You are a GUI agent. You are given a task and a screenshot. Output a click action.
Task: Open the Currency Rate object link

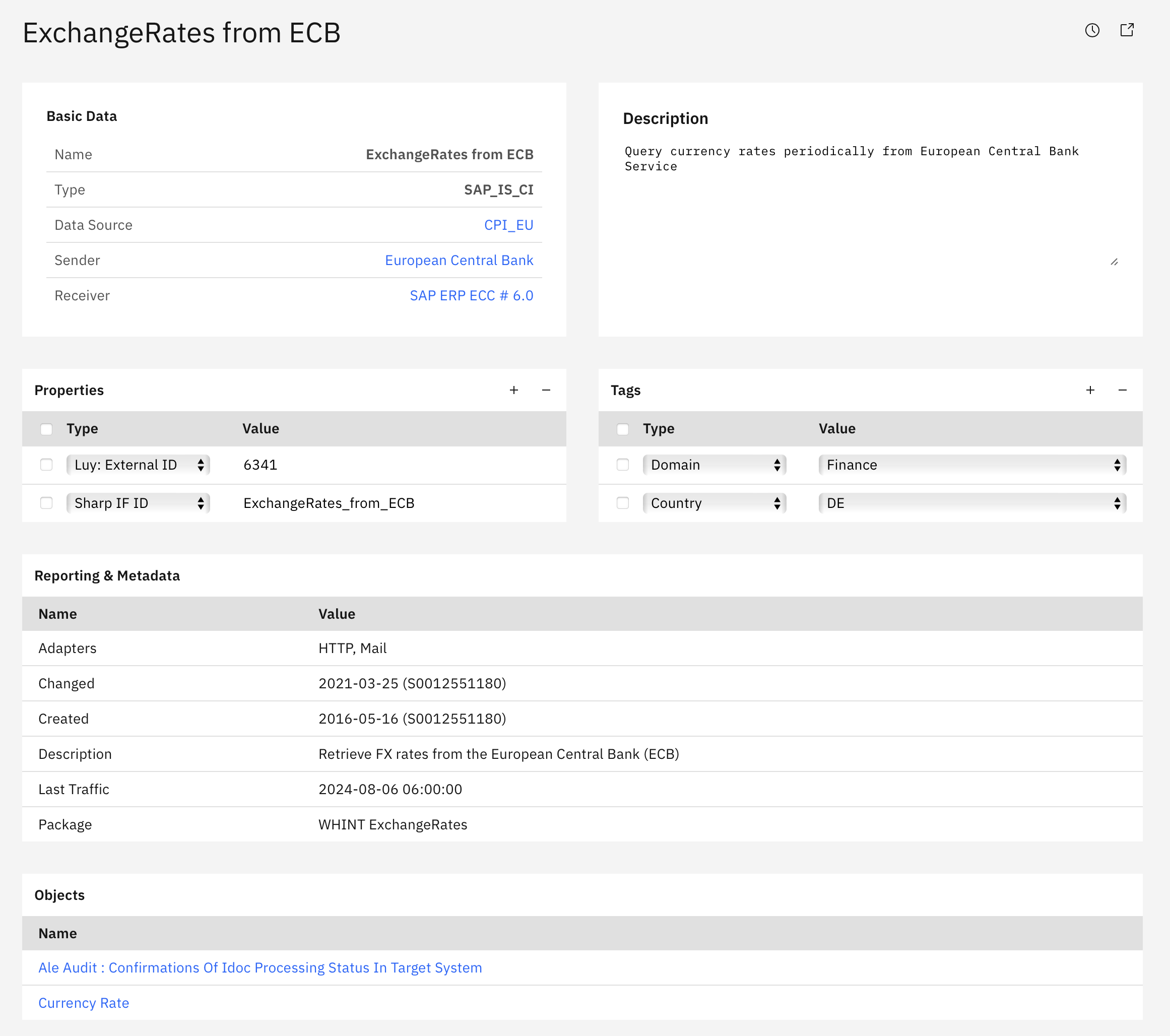(x=84, y=1003)
